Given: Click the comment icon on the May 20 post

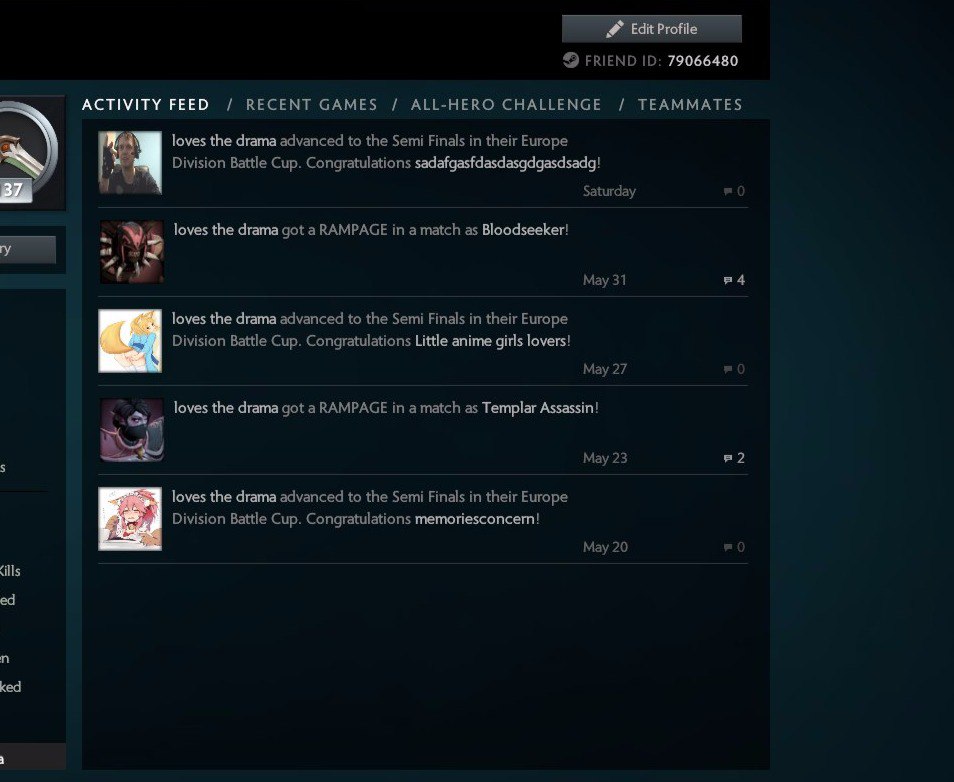Looking at the screenshot, I should [733, 547].
